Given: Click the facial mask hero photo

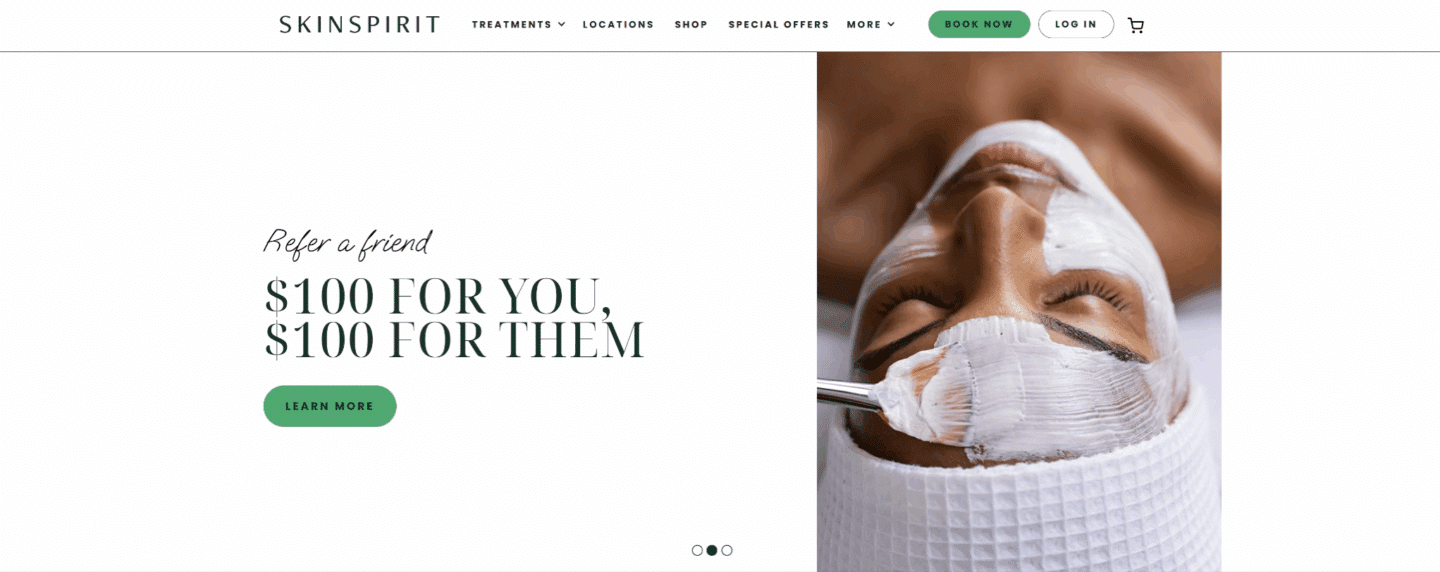Looking at the screenshot, I should pos(1019,312).
